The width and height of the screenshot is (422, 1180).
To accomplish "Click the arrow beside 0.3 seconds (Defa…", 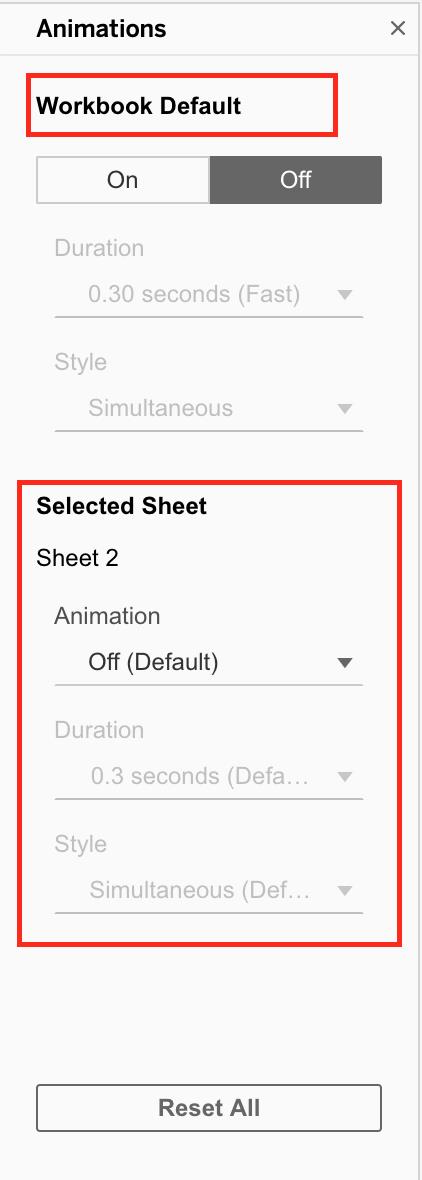I will point(345,777).
